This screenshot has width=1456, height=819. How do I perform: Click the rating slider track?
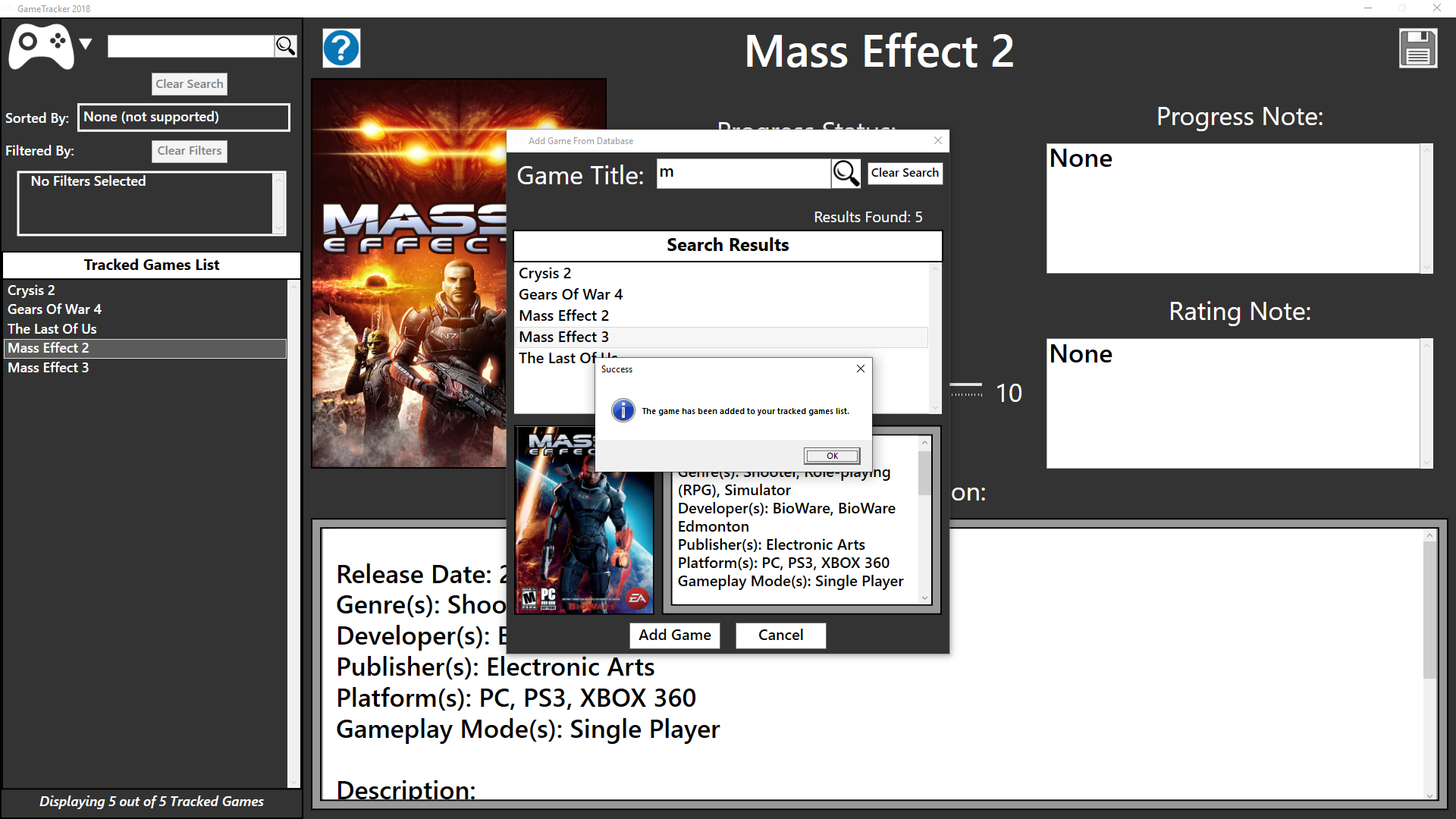(x=966, y=384)
